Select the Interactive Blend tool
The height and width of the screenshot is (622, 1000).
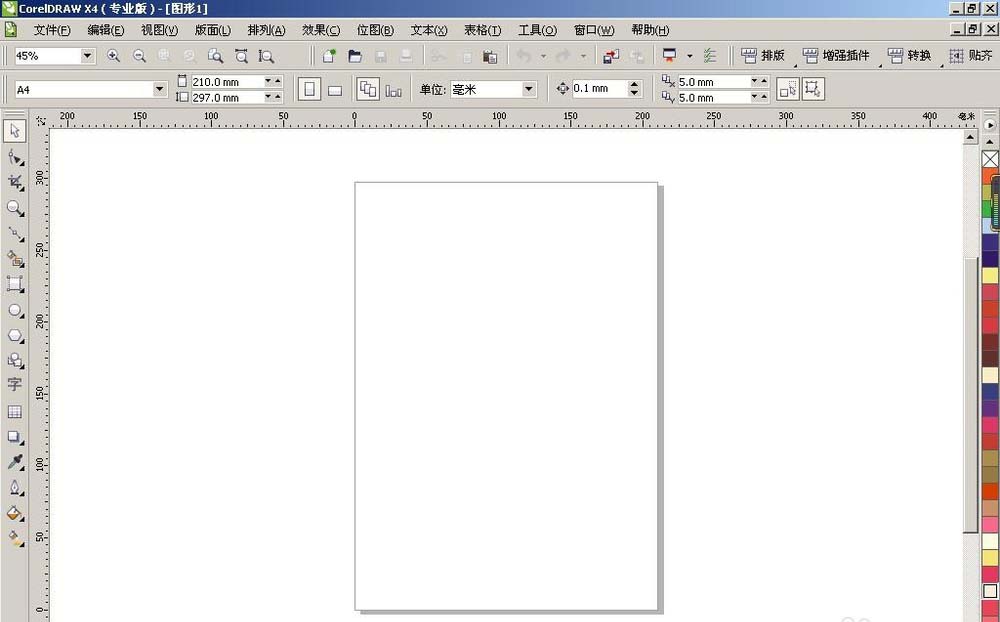15,437
